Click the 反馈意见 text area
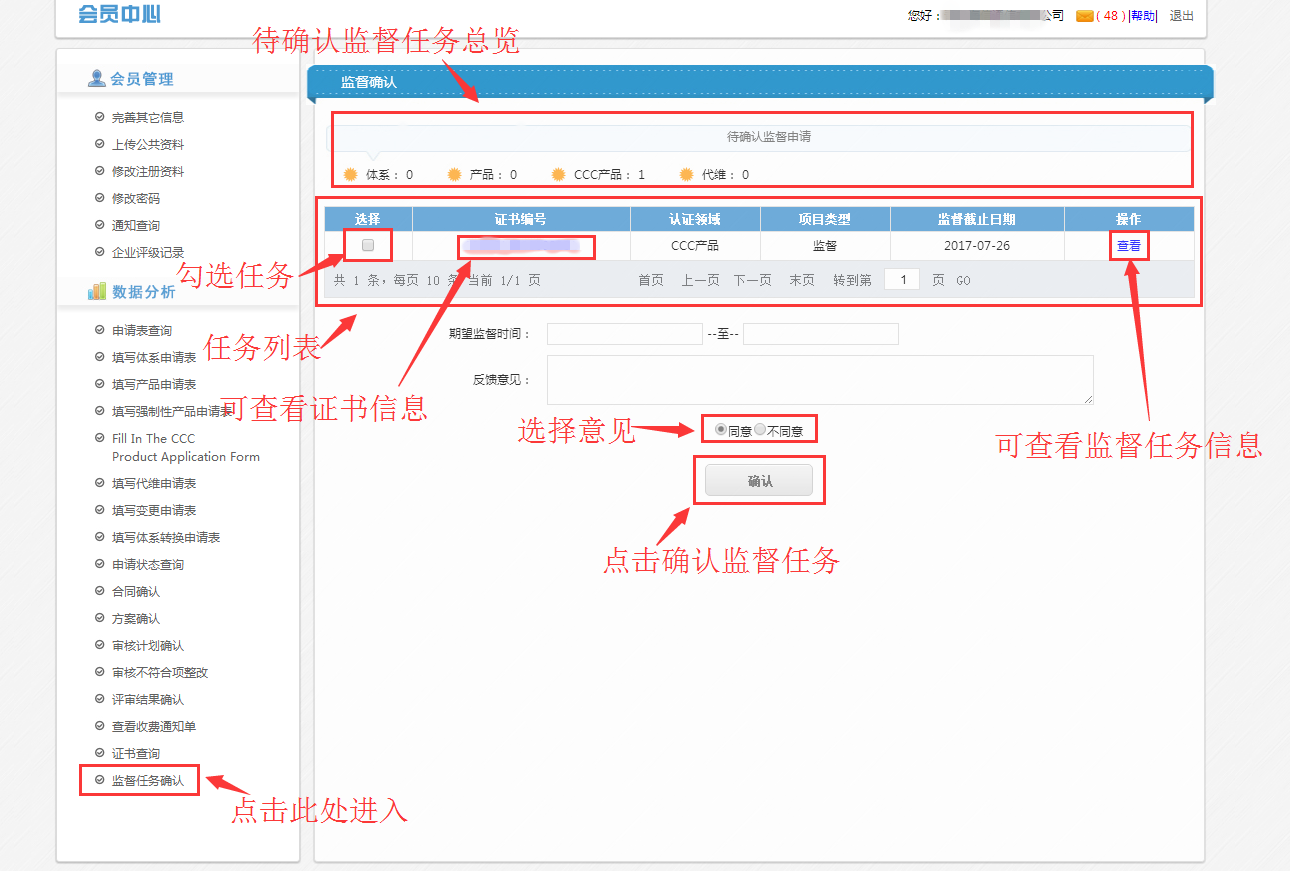This screenshot has height=871, width=1290. click(819, 380)
